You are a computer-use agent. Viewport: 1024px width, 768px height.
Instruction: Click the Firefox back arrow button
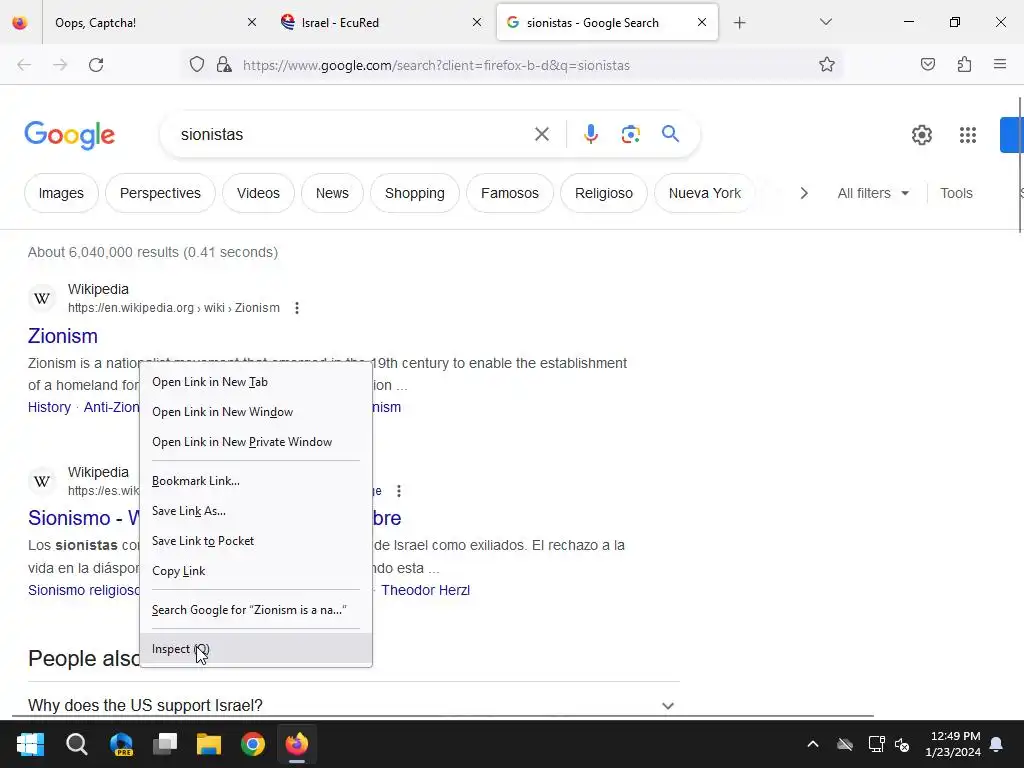point(24,65)
